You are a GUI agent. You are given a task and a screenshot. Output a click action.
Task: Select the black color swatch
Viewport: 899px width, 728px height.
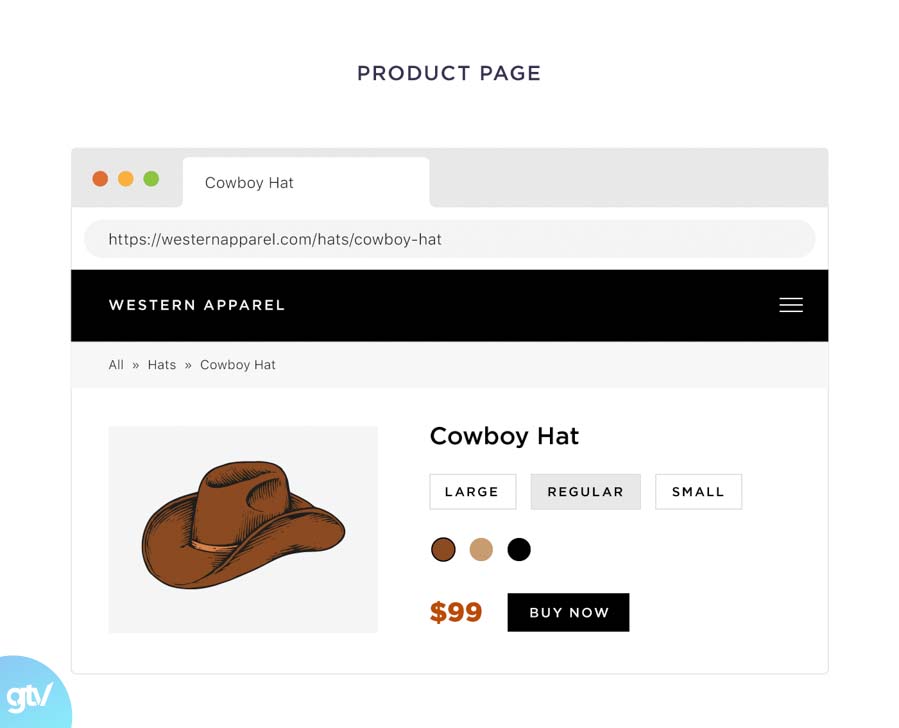tap(519, 549)
